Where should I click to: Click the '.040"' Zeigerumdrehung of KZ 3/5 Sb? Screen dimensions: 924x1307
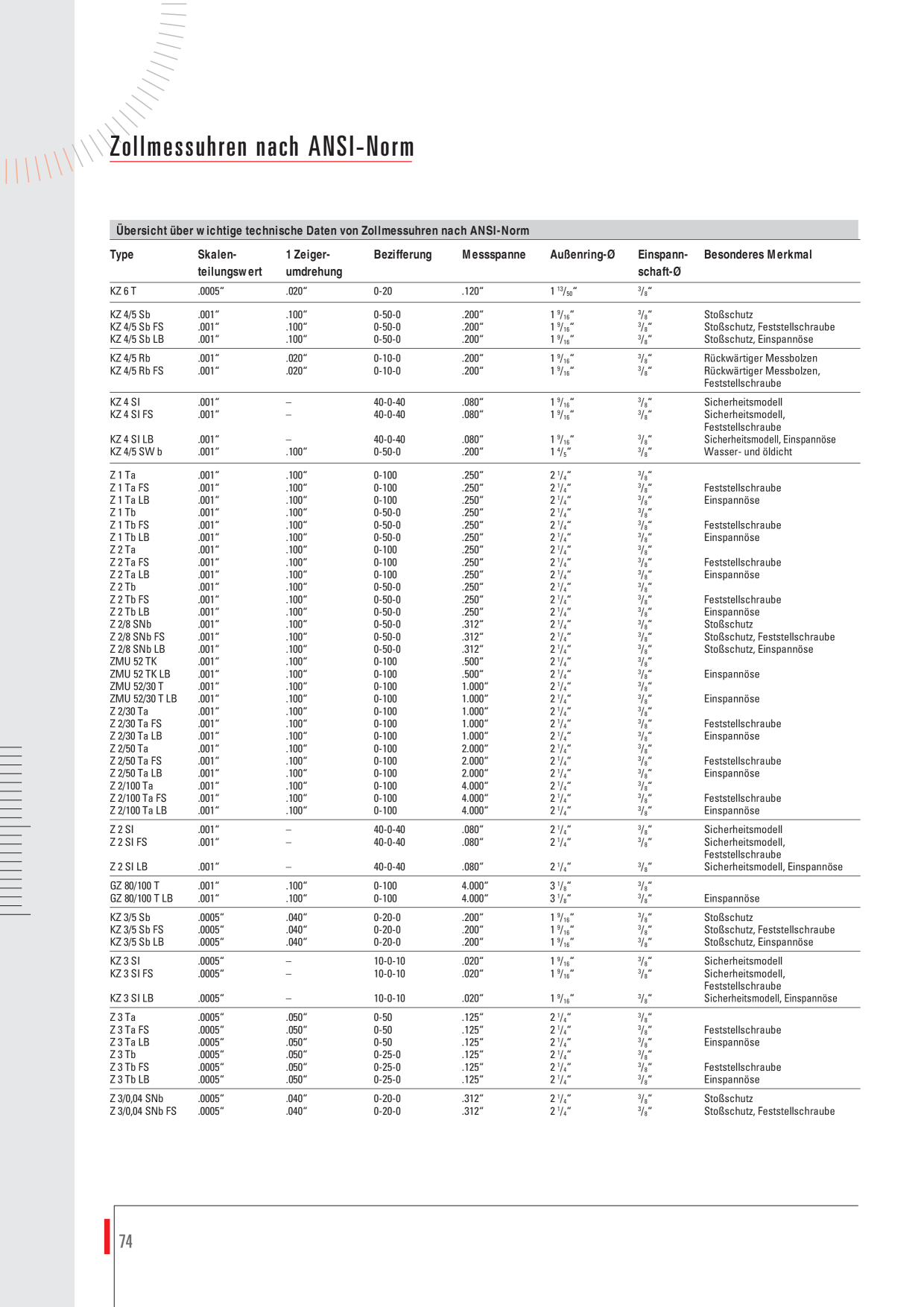point(296,917)
